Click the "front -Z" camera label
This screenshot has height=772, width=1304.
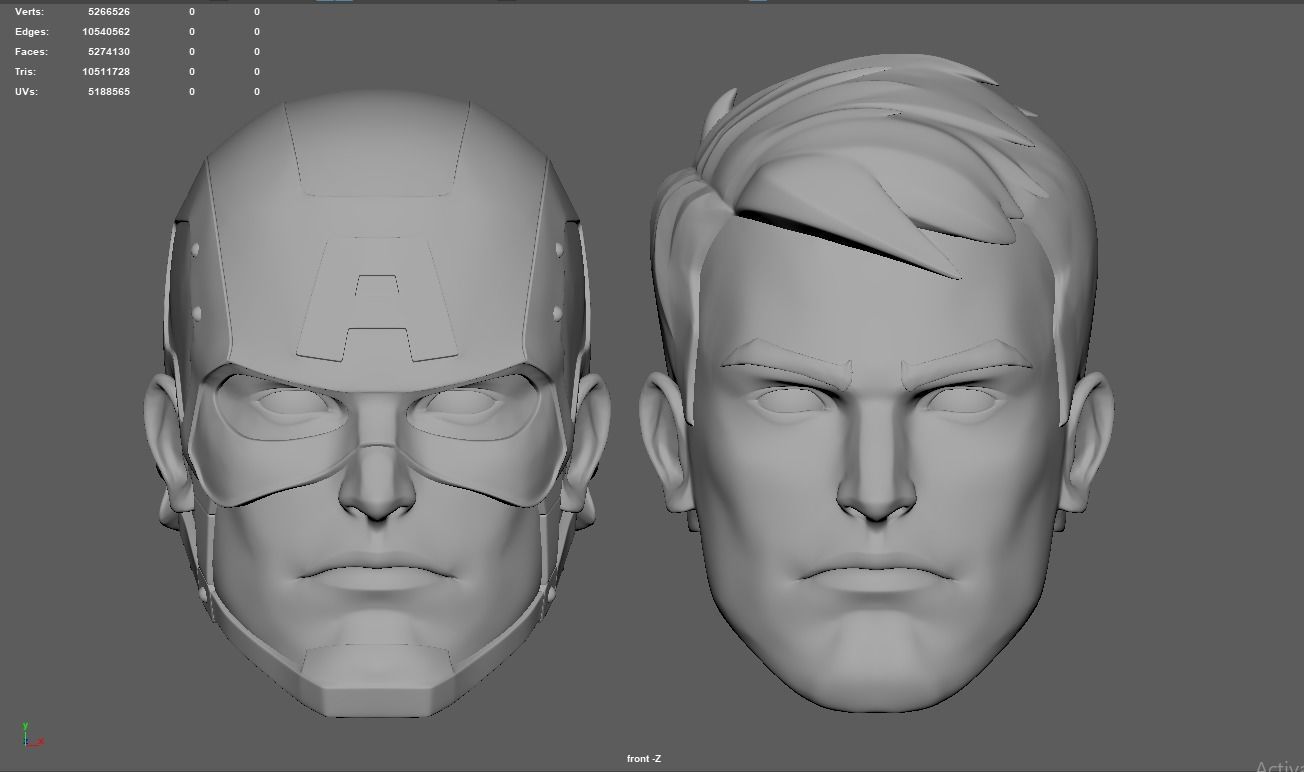[x=644, y=759]
